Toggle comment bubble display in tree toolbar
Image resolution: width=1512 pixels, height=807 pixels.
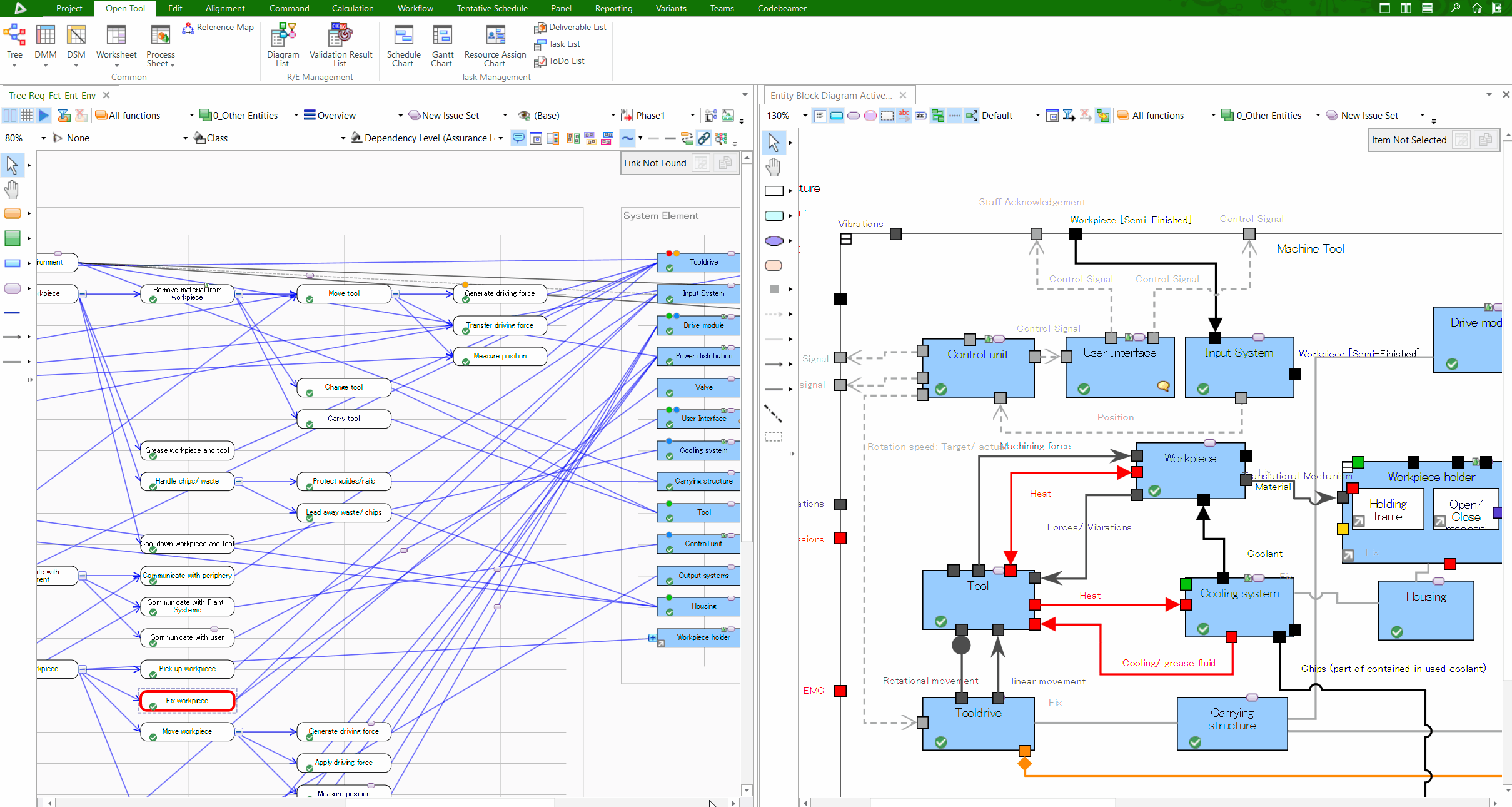coord(518,138)
